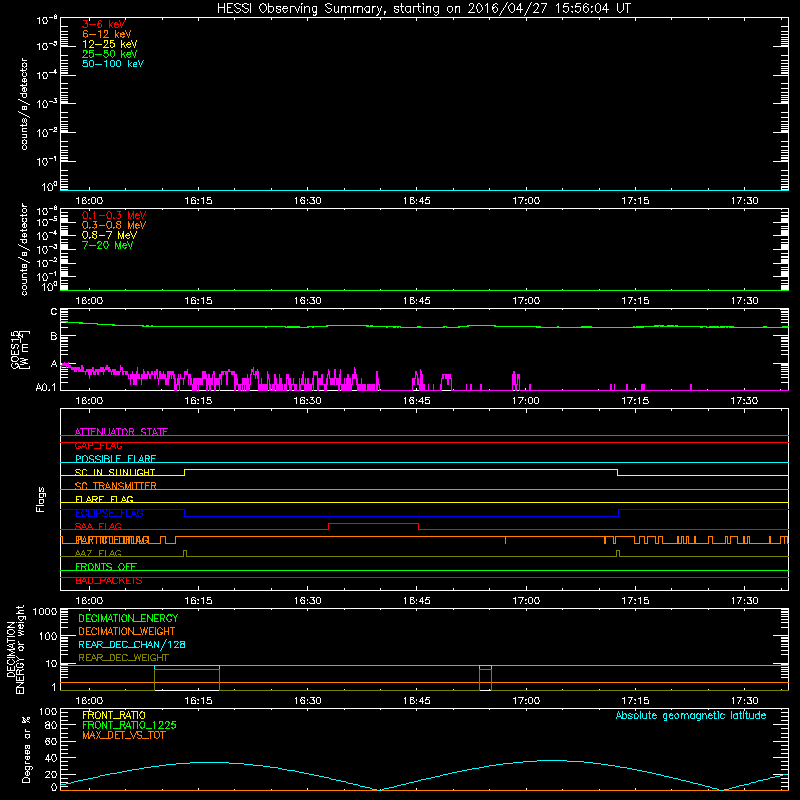800x800 pixels.
Task: Click the Flags vertical axis title
Action: (x=41, y=499)
